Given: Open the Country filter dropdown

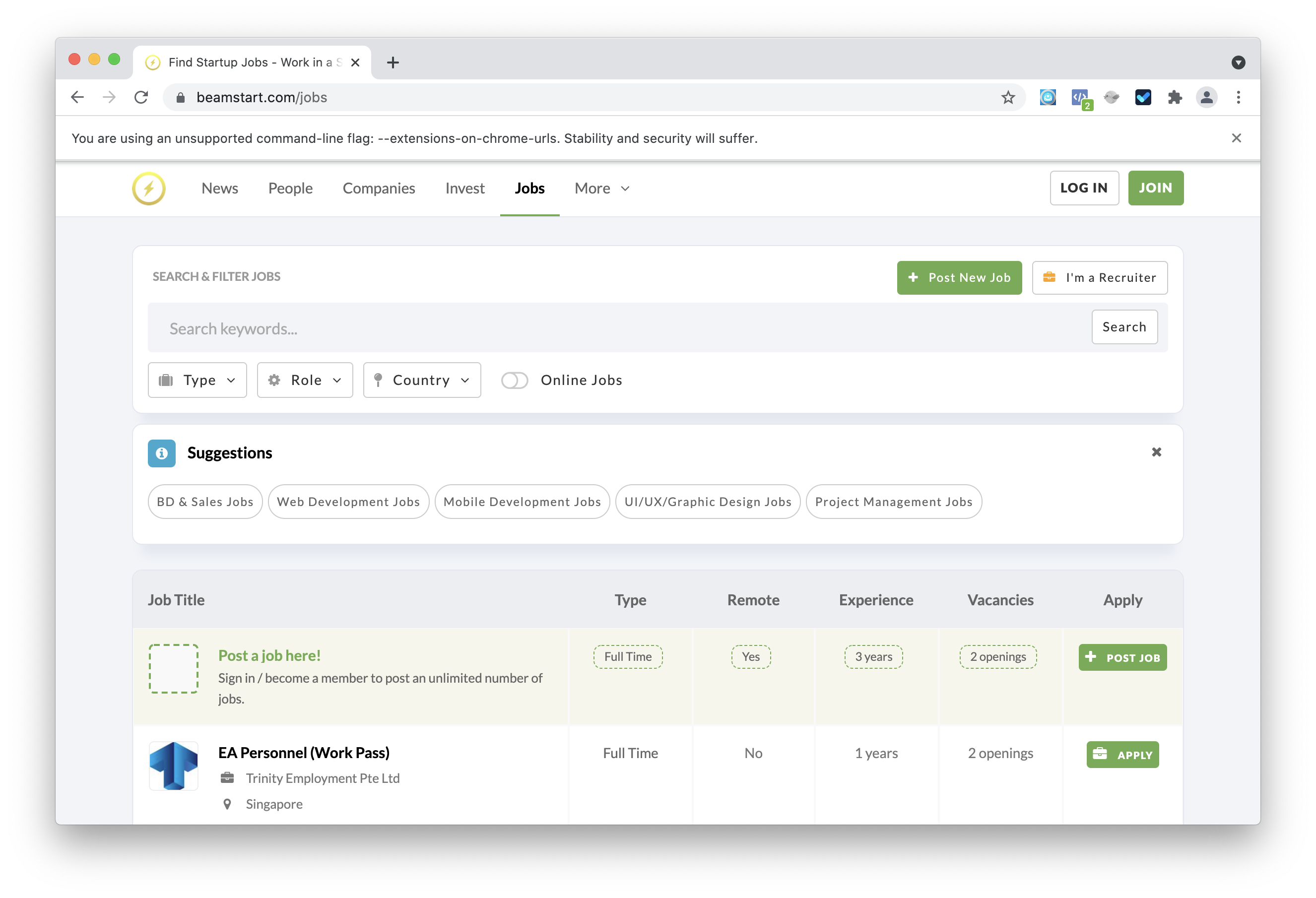Looking at the screenshot, I should [x=422, y=381].
